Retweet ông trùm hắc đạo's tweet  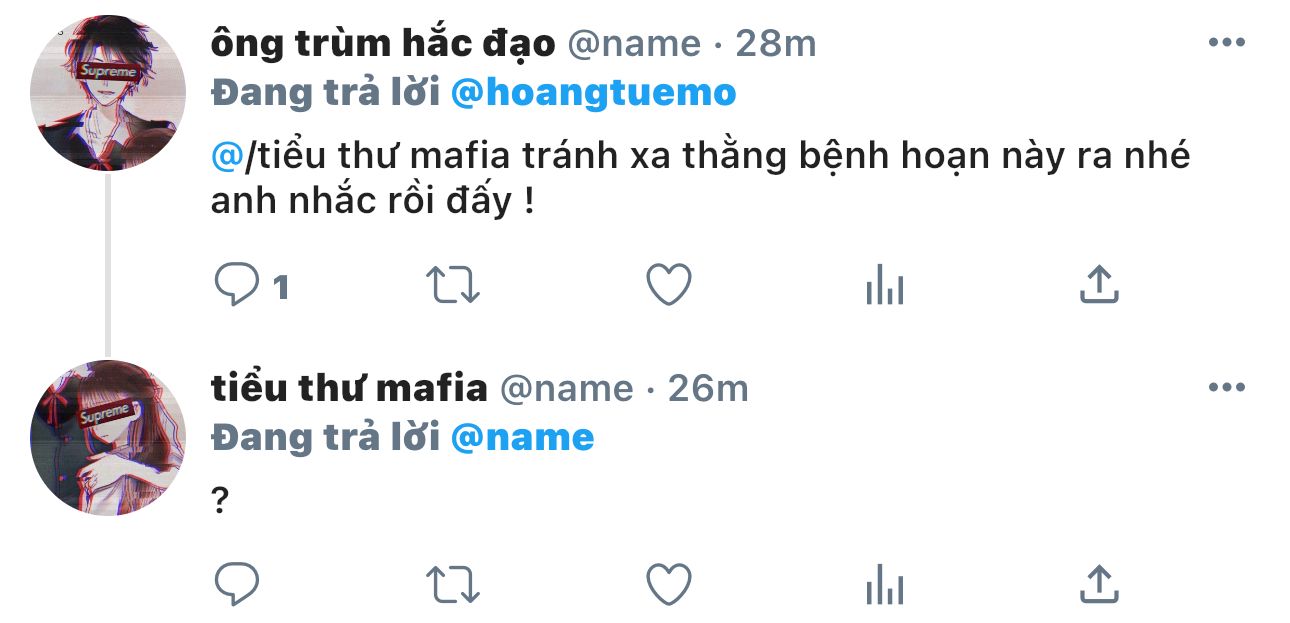pos(454,286)
